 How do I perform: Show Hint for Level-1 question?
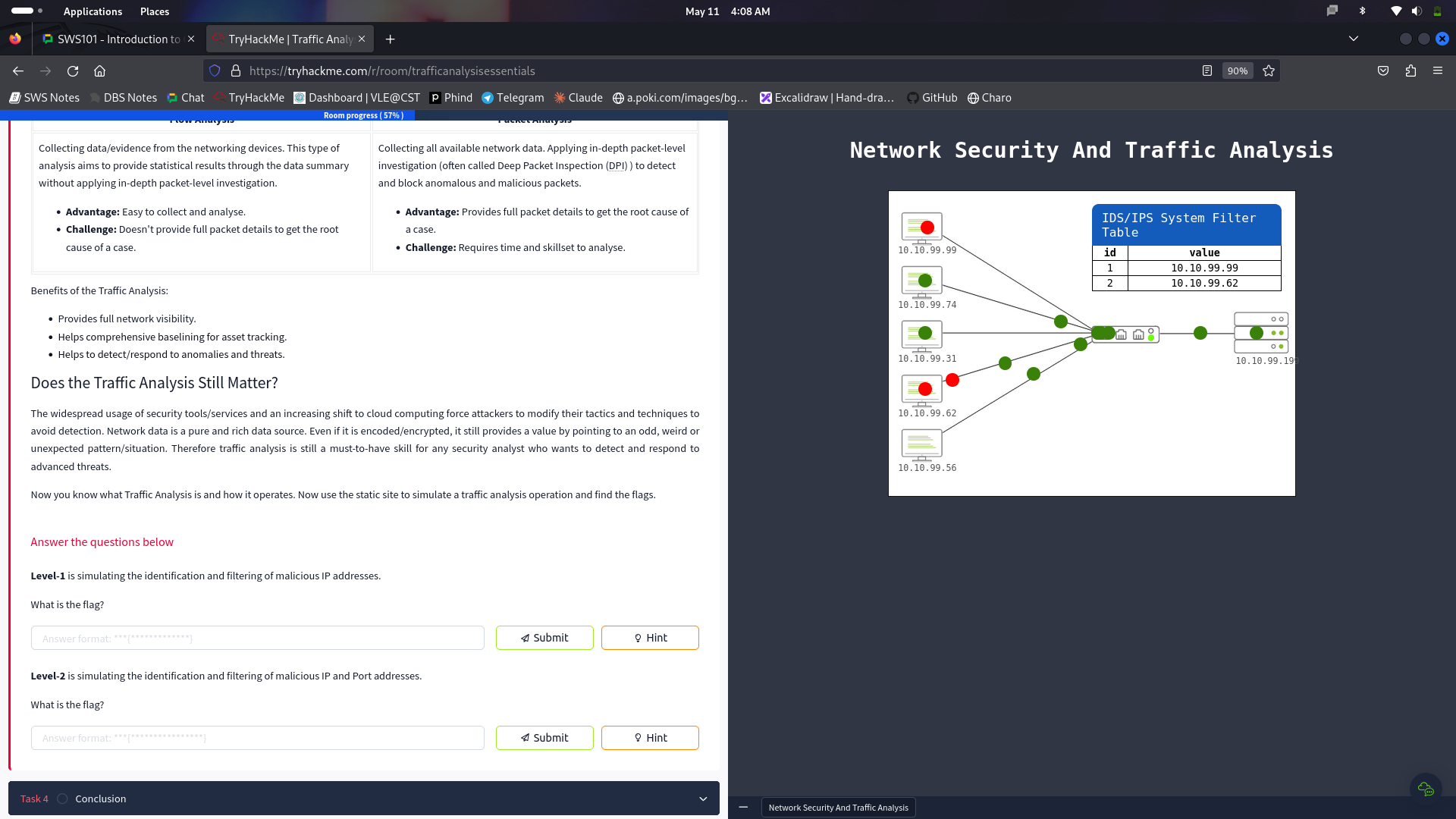(x=650, y=638)
